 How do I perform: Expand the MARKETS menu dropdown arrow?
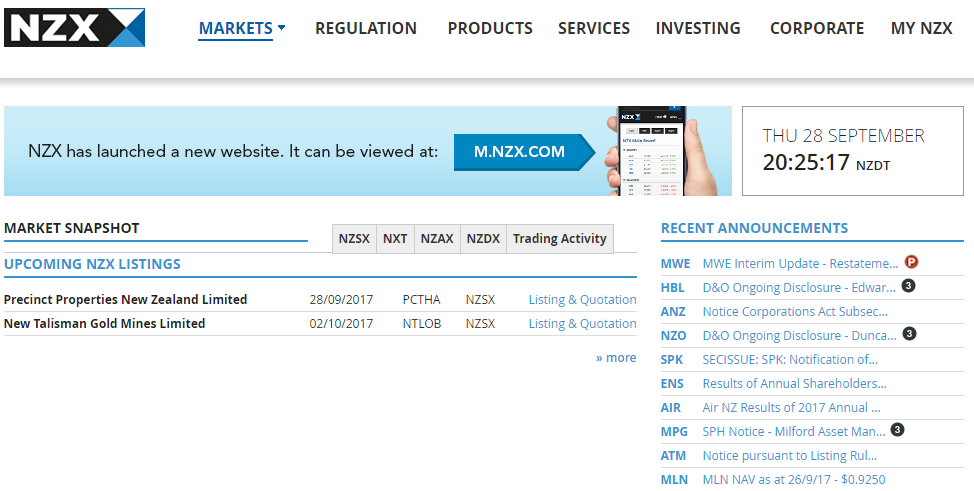click(x=281, y=27)
